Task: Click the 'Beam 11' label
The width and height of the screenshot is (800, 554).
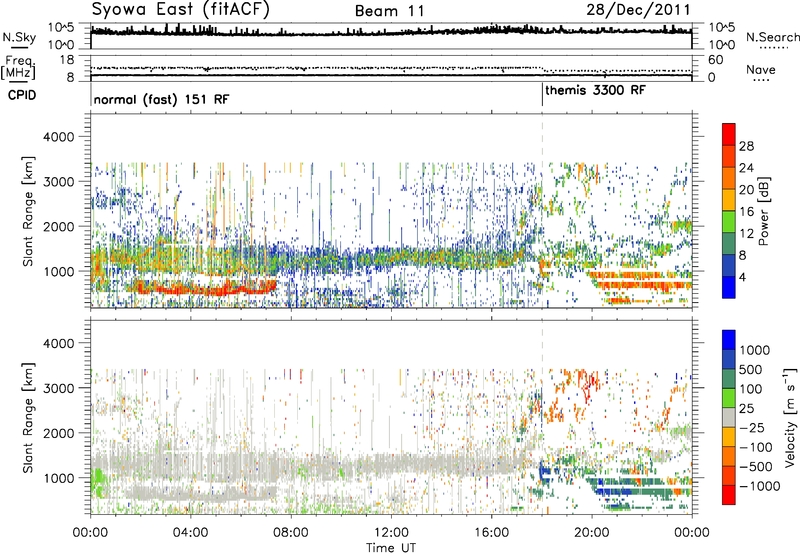Action: click(390, 11)
